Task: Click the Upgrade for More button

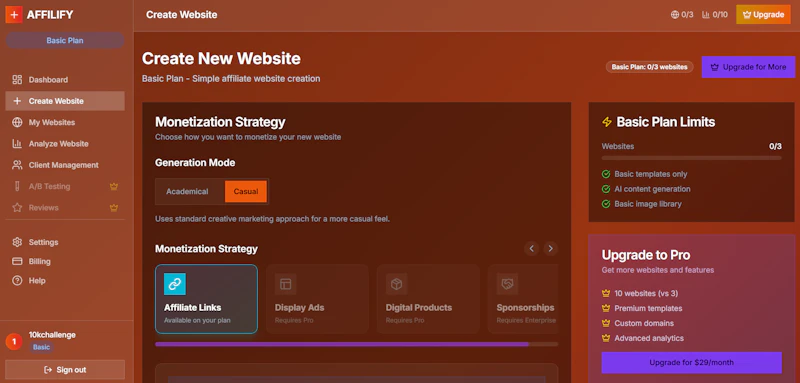Action: [x=748, y=67]
